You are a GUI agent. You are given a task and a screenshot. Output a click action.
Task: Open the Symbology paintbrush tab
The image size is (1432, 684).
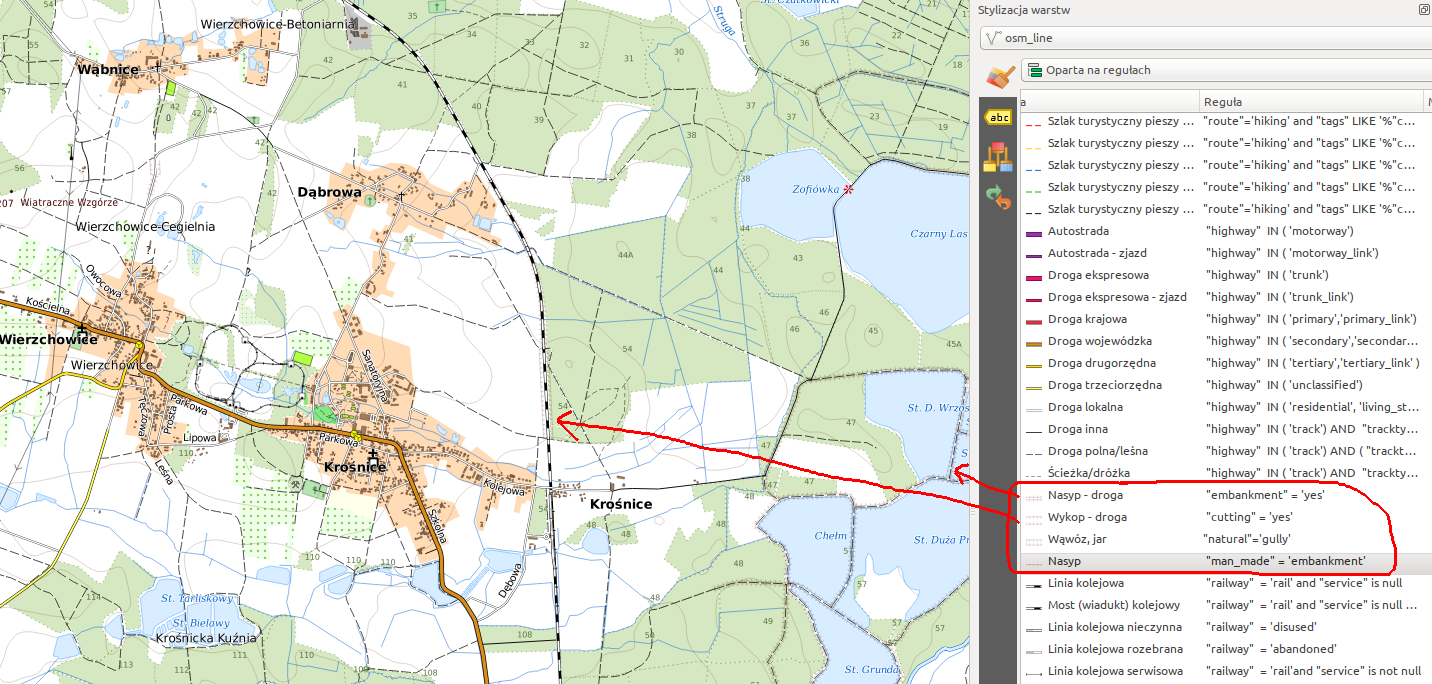tap(999, 76)
